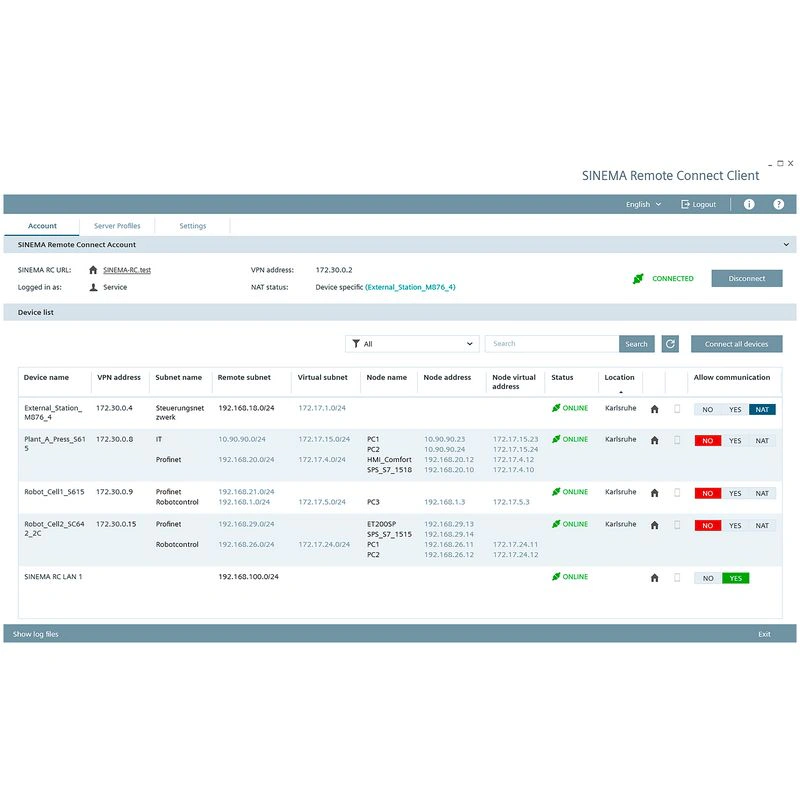Select NAT for Robot_Cell1_S615
Image resolution: width=800 pixels, height=800 pixels.
coord(762,493)
